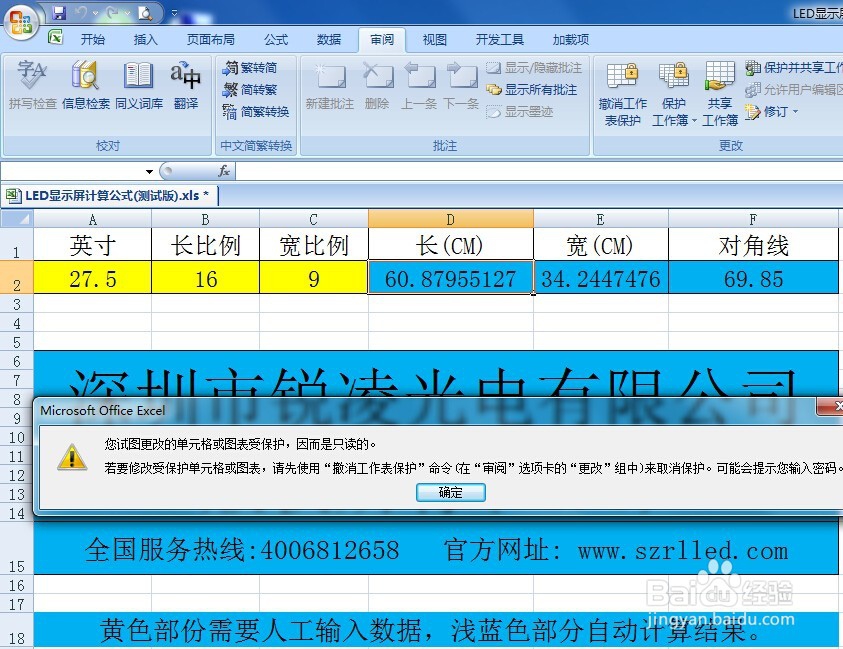Open the Name Box dropdown arrow
This screenshot has width=843, height=649.
click(x=149, y=172)
